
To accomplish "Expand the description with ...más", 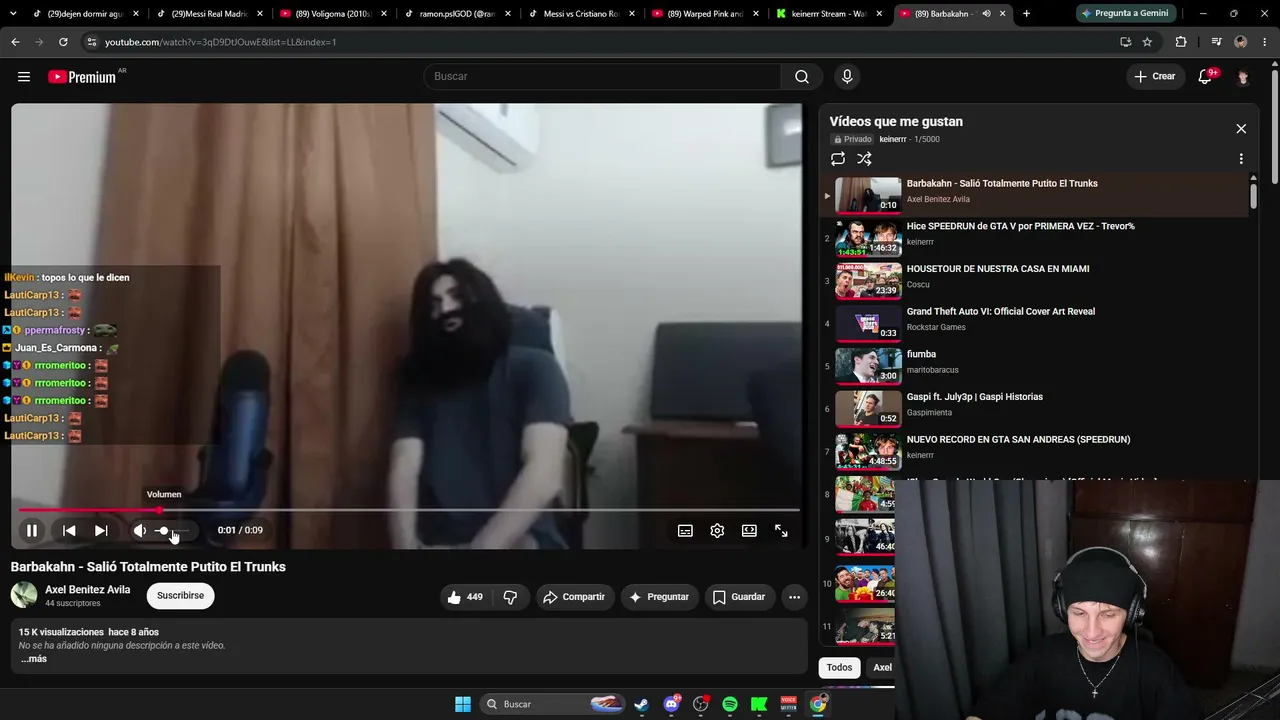I will (x=33, y=659).
